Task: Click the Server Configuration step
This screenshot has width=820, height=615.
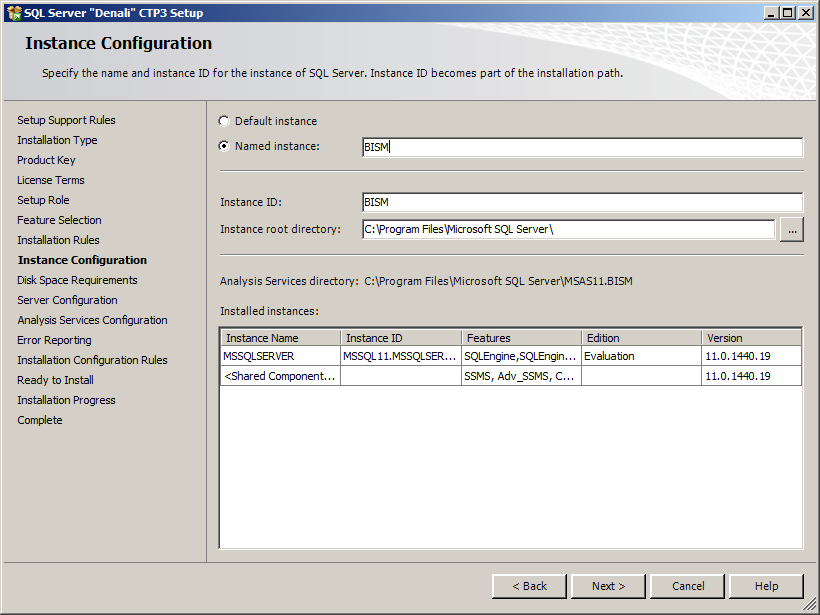Action: click(67, 300)
